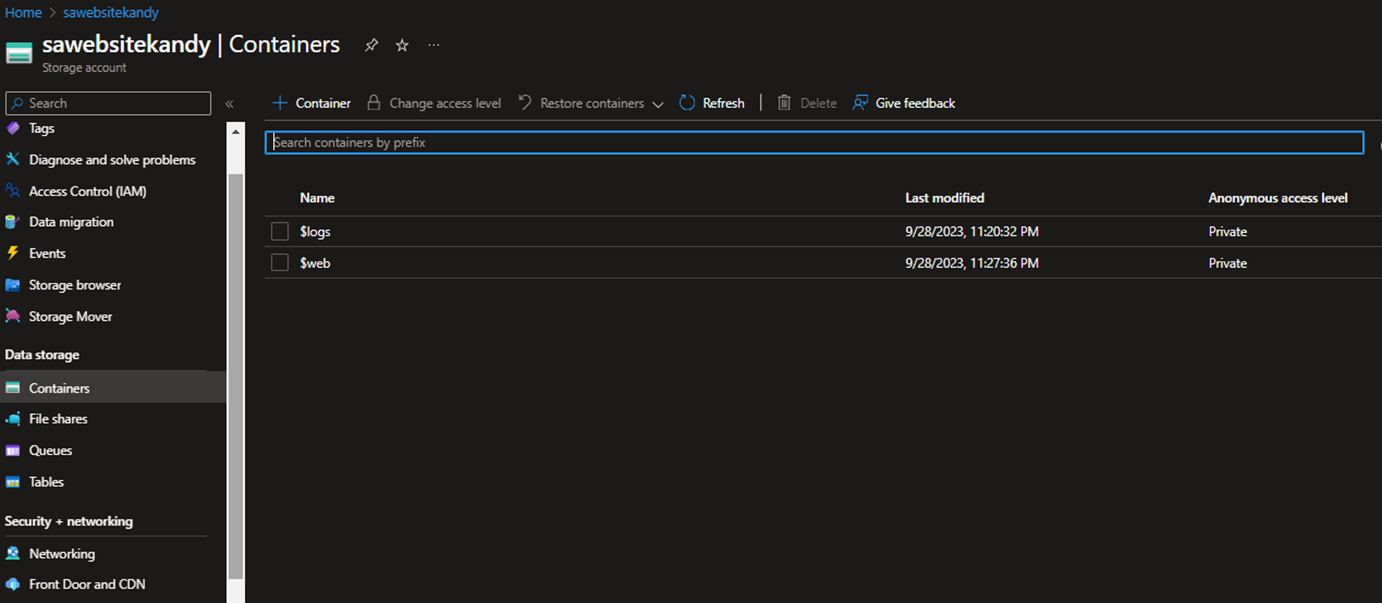The image size is (1382, 603).
Task: Click the Data migration icon
Action: [x=13, y=222]
